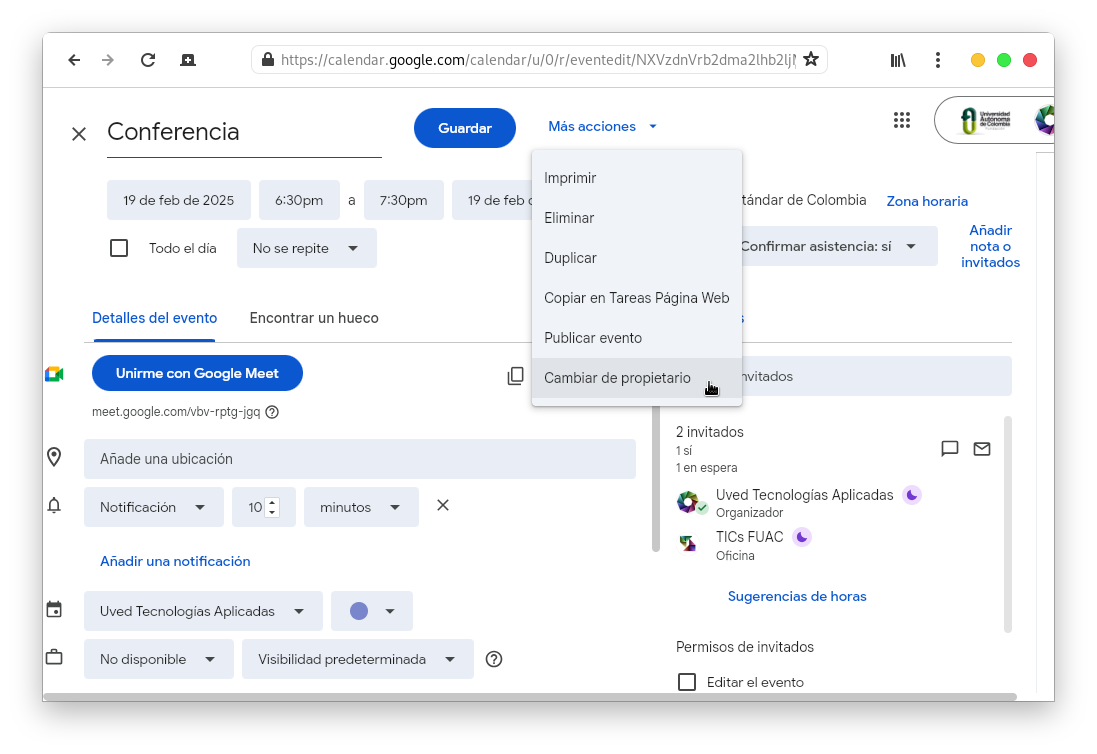Click the message guests chat icon
The height and width of the screenshot is (754, 1097).
point(950,449)
